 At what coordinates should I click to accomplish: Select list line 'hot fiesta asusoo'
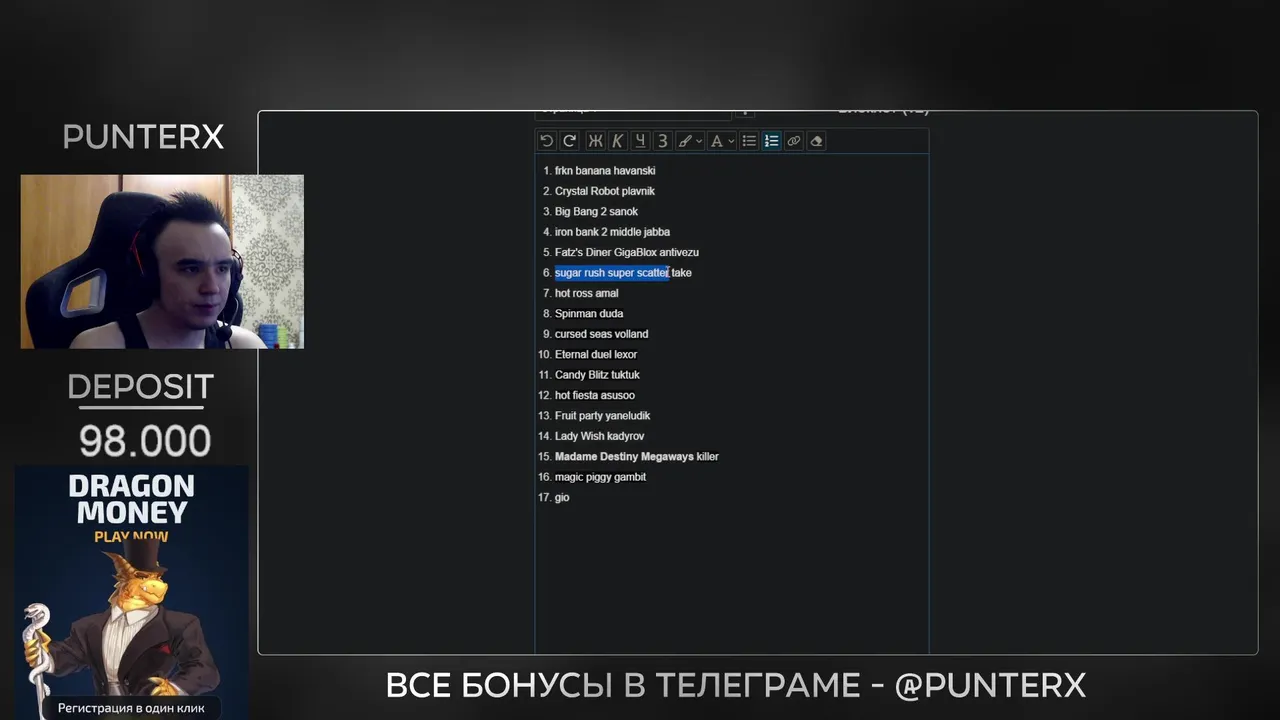coord(595,395)
